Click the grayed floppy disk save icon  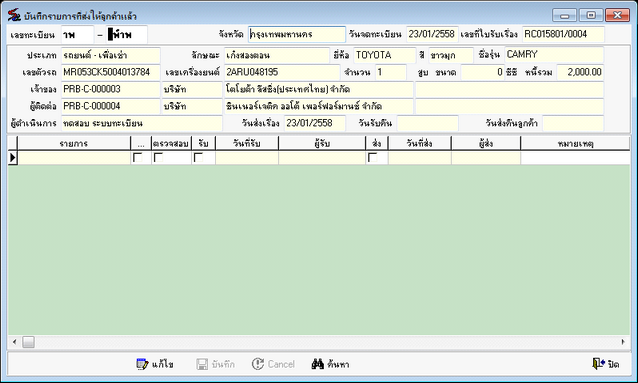202,364
